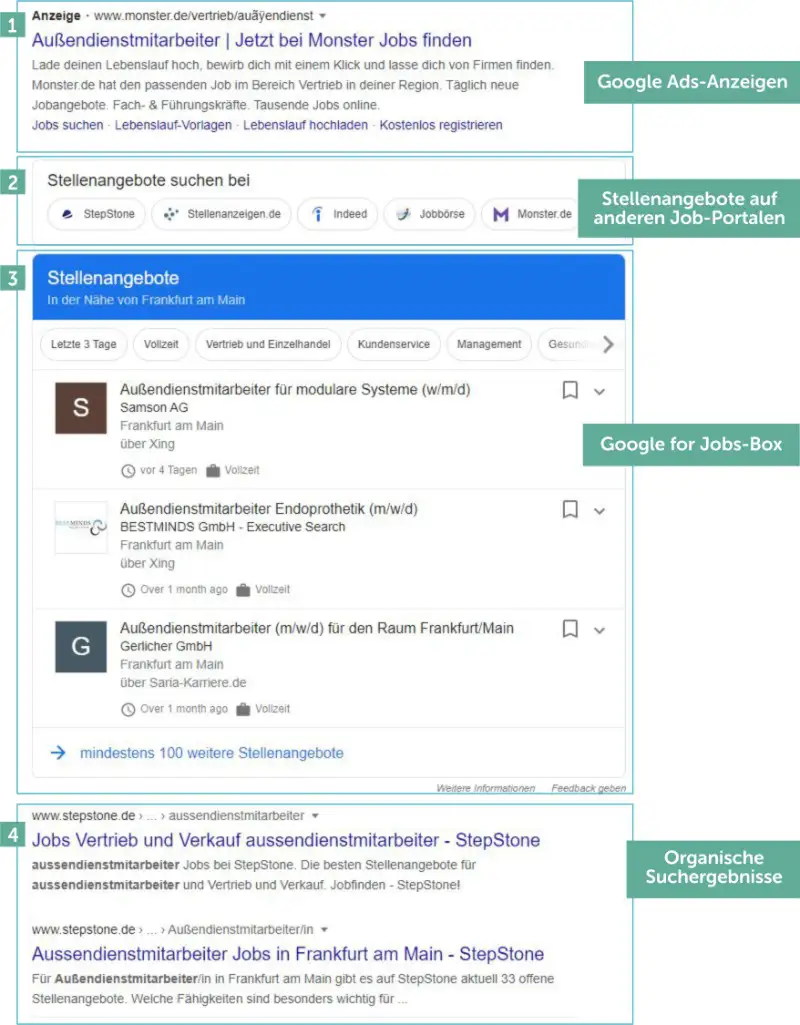Viewport: 800px width, 1025px height.
Task: Click the blue Stellenangebote box header
Action: [x=329, y=287]
